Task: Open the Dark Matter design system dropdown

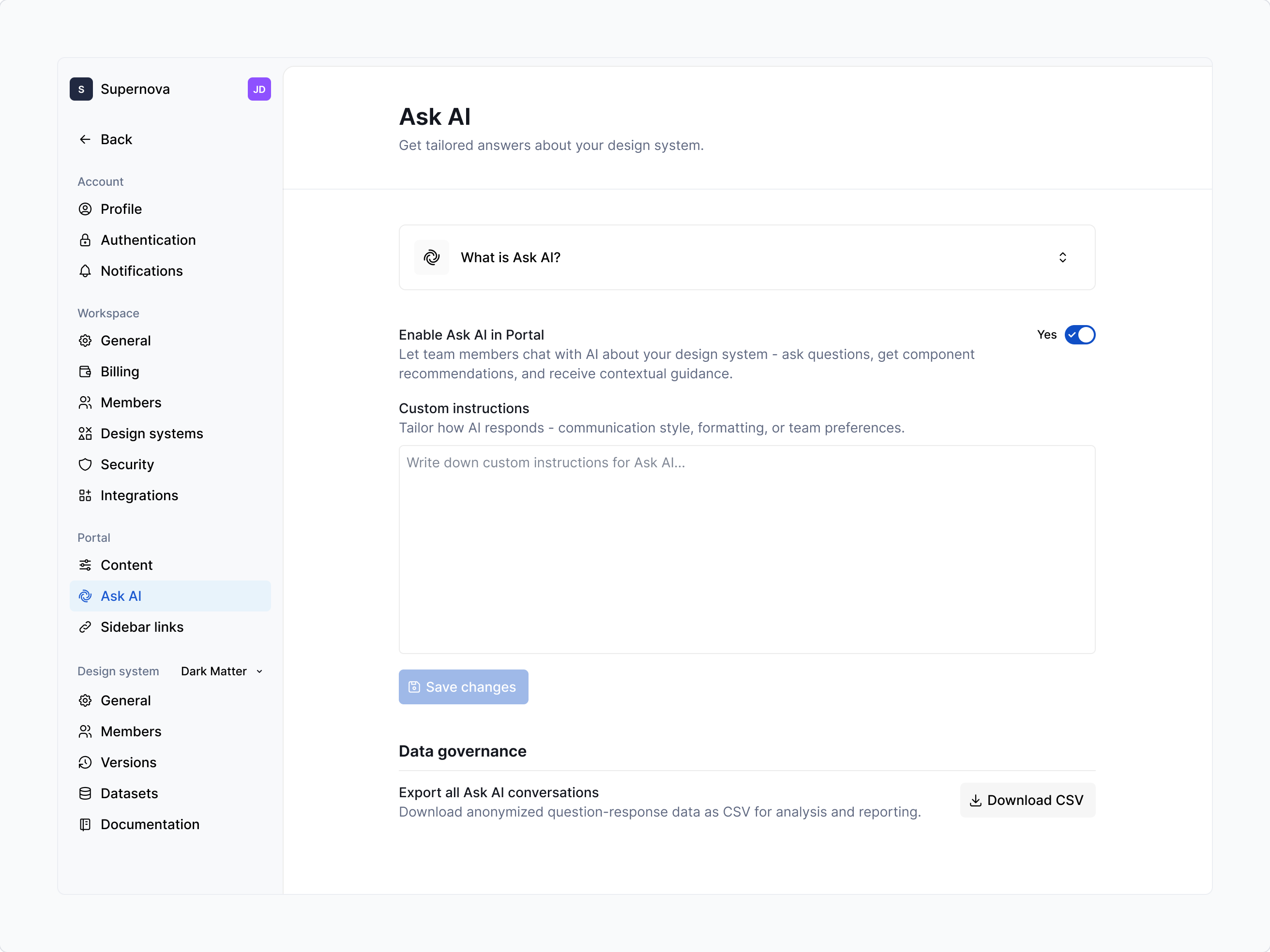Action: tap(221, 671)
